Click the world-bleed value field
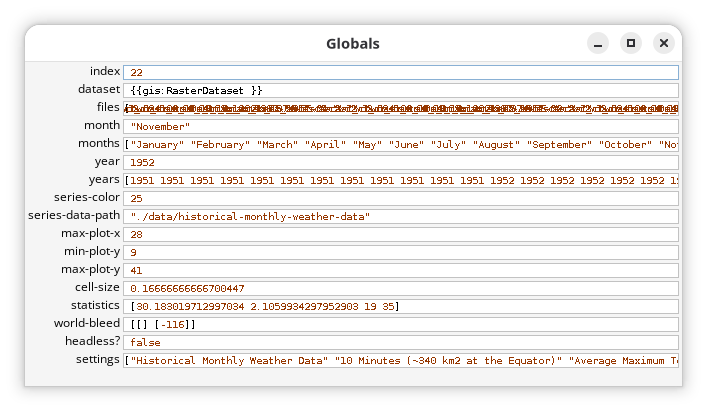Viewport: 707px width, 411px height. pyautogui.click(x=400, y=324)
